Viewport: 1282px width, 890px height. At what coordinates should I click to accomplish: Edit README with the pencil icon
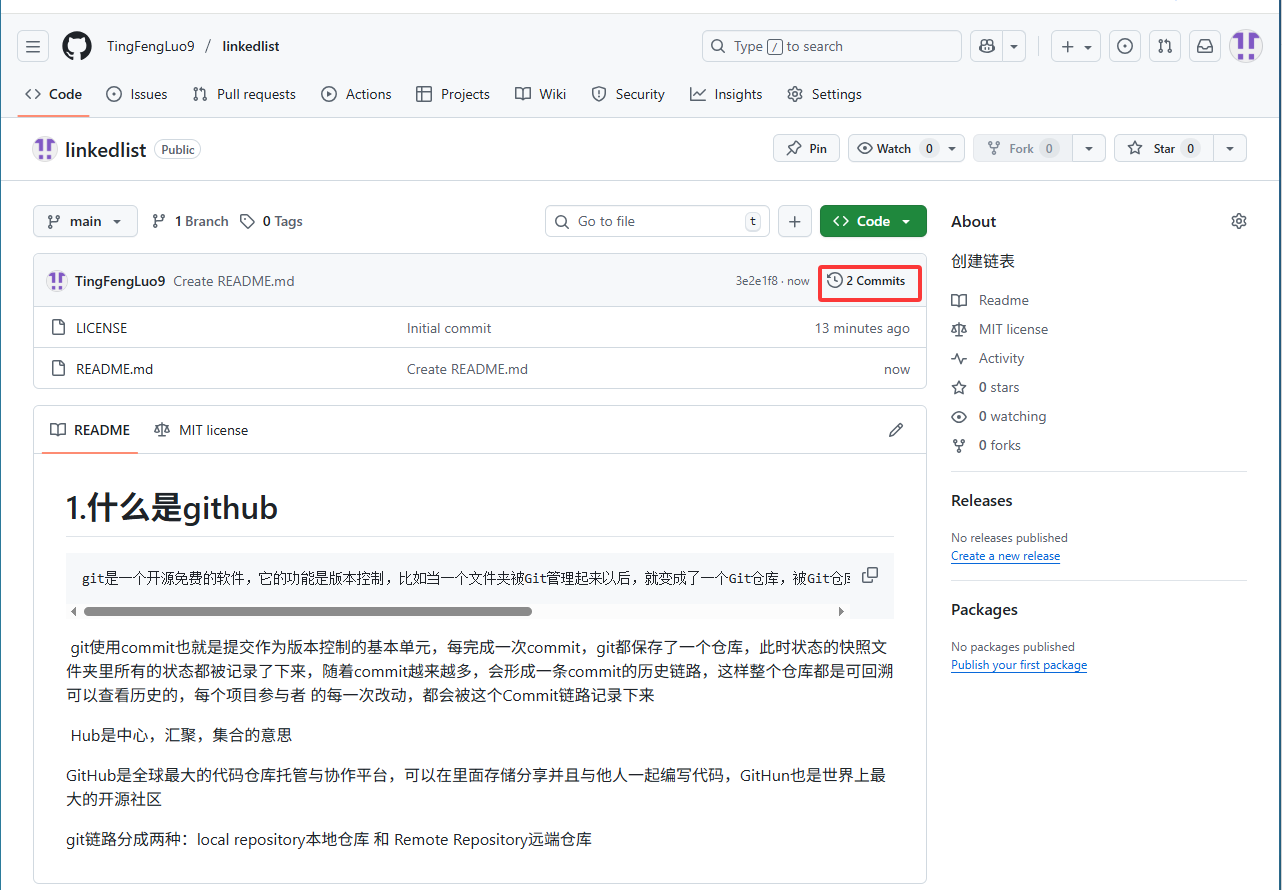[x=895, y=430]
